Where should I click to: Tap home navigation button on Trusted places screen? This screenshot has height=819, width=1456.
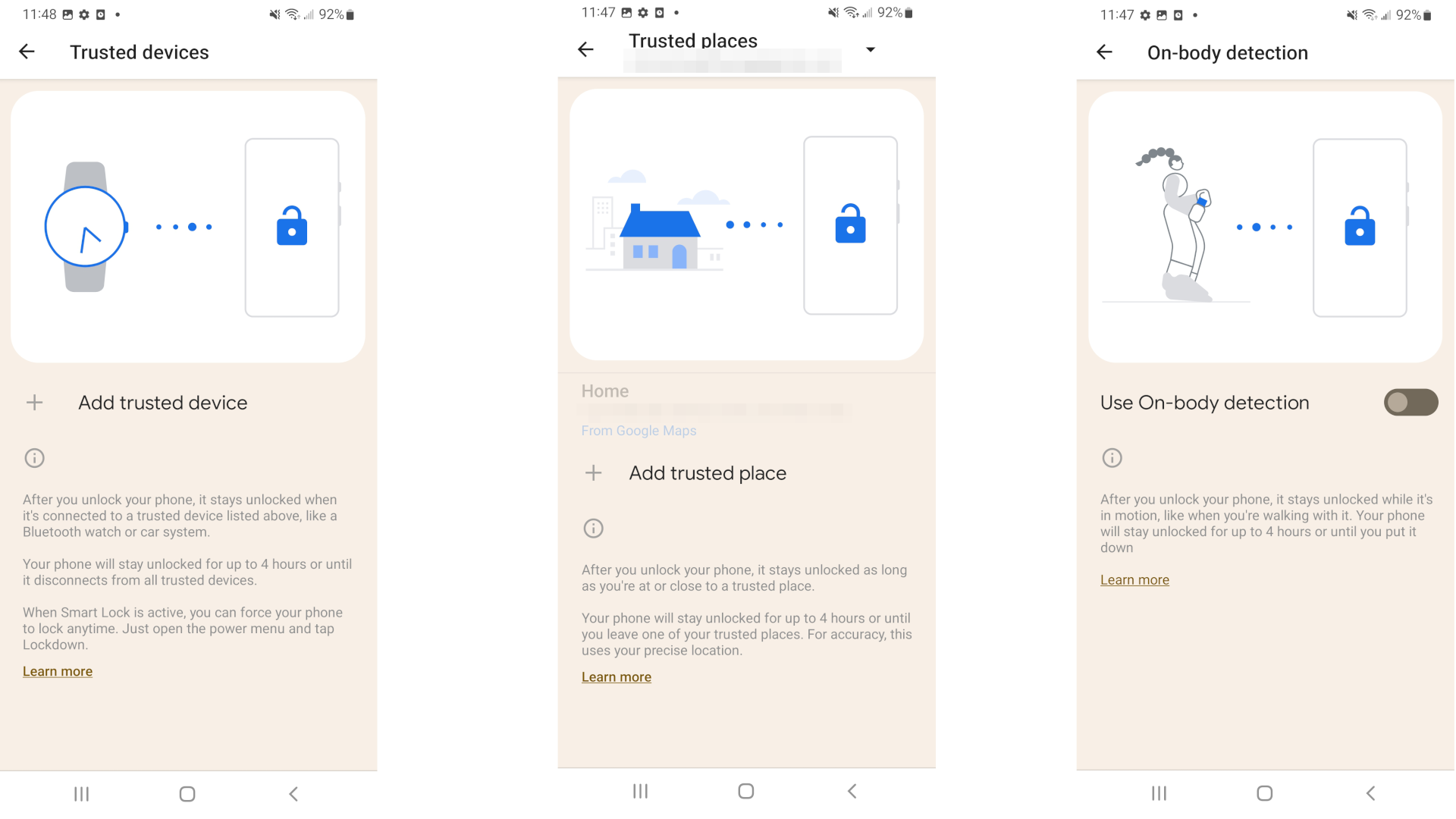(x=746, y=792)
